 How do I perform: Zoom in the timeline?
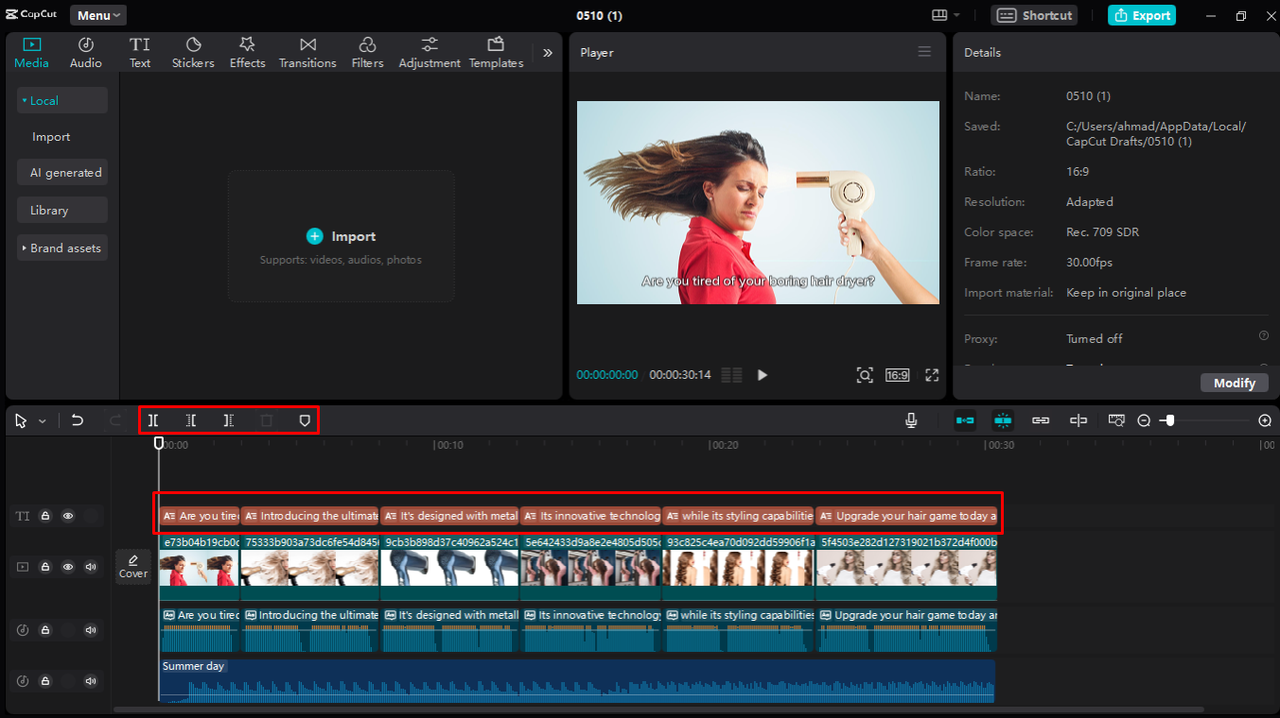[1265, 421]
